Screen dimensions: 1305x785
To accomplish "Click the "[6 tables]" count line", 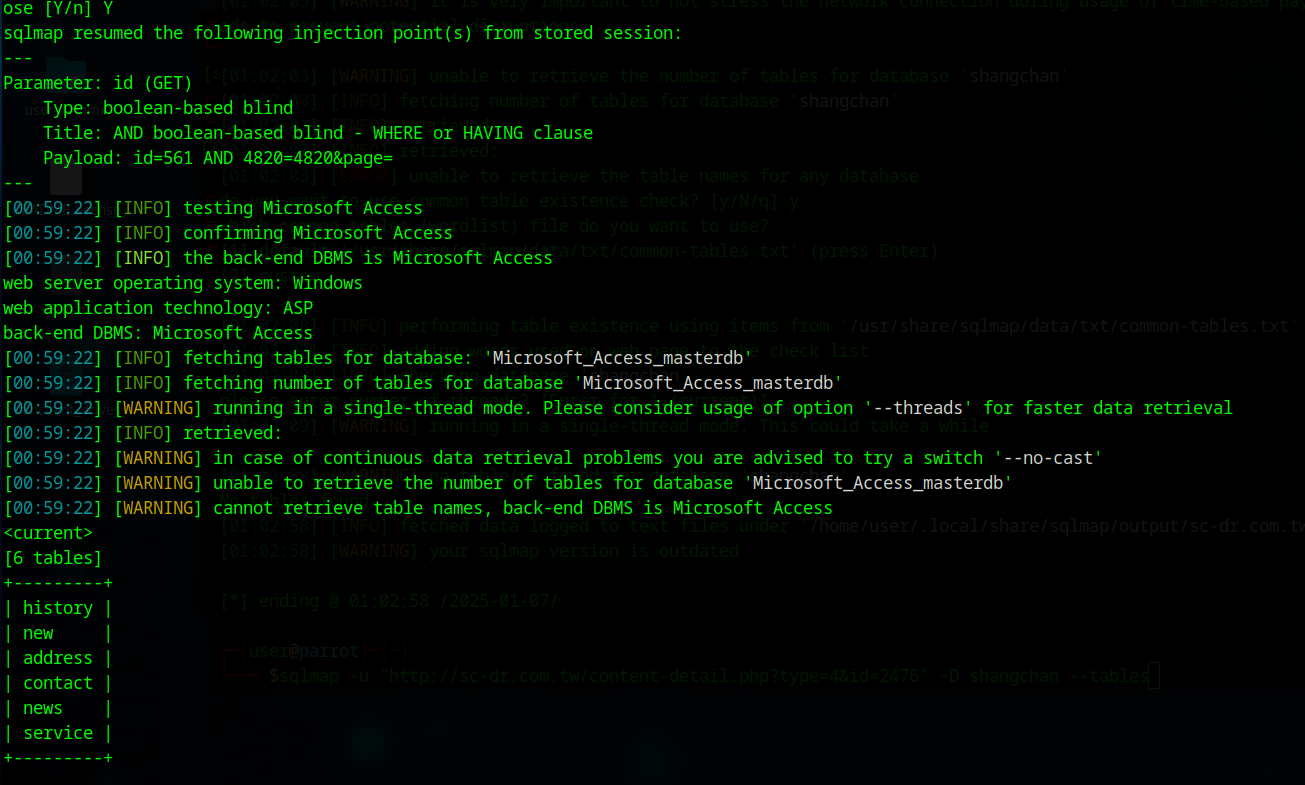I will (53, 558).
